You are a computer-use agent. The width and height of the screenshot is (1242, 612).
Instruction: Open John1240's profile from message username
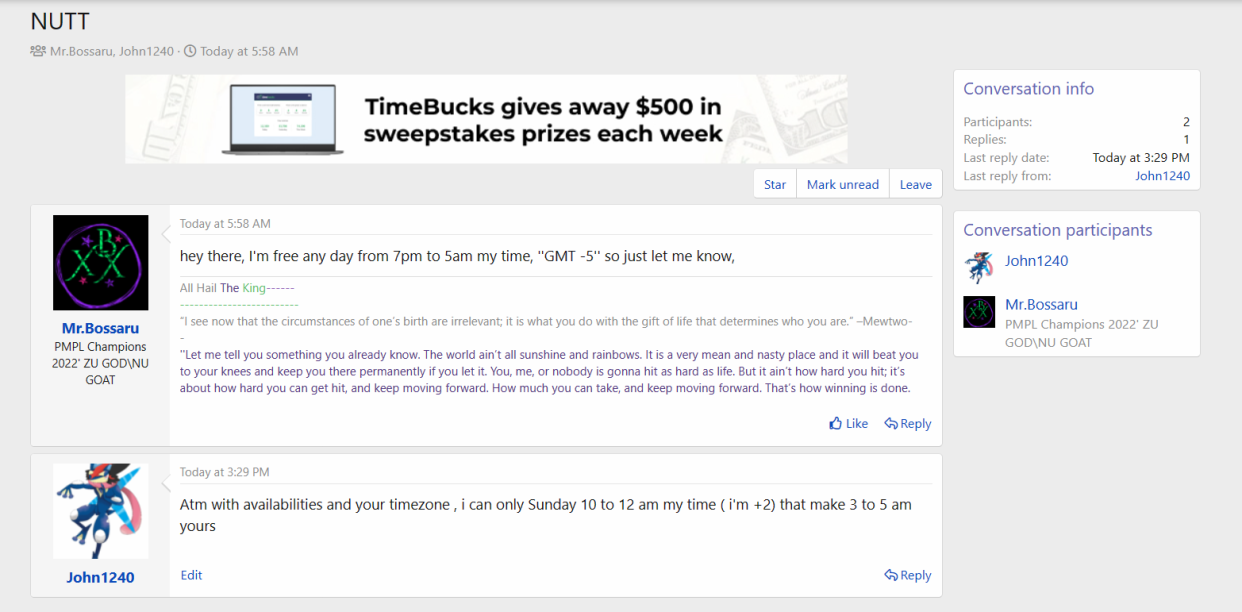(x=100, y=577)
